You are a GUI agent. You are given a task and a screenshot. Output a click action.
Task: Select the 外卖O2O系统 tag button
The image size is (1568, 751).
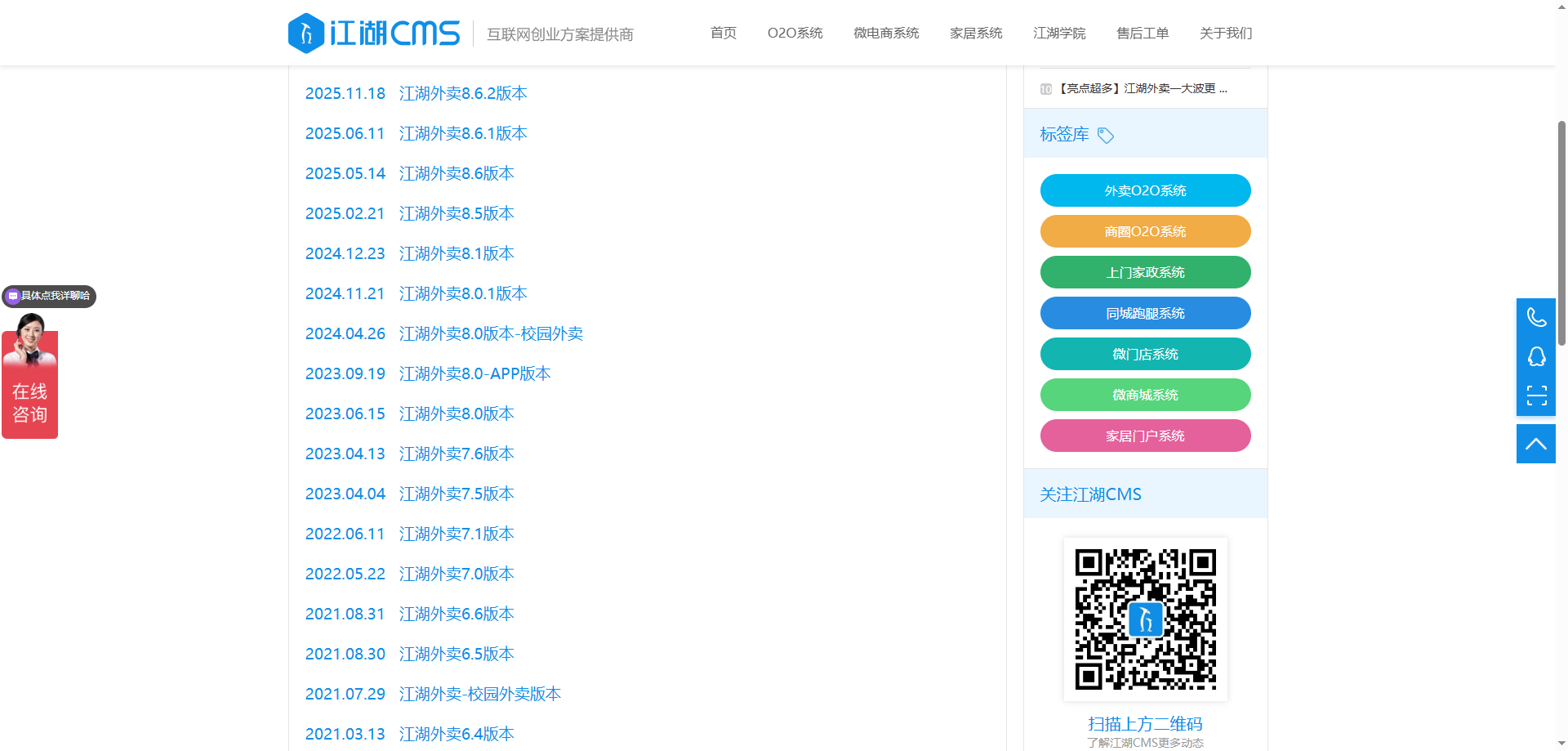[x=1145, y=190]
